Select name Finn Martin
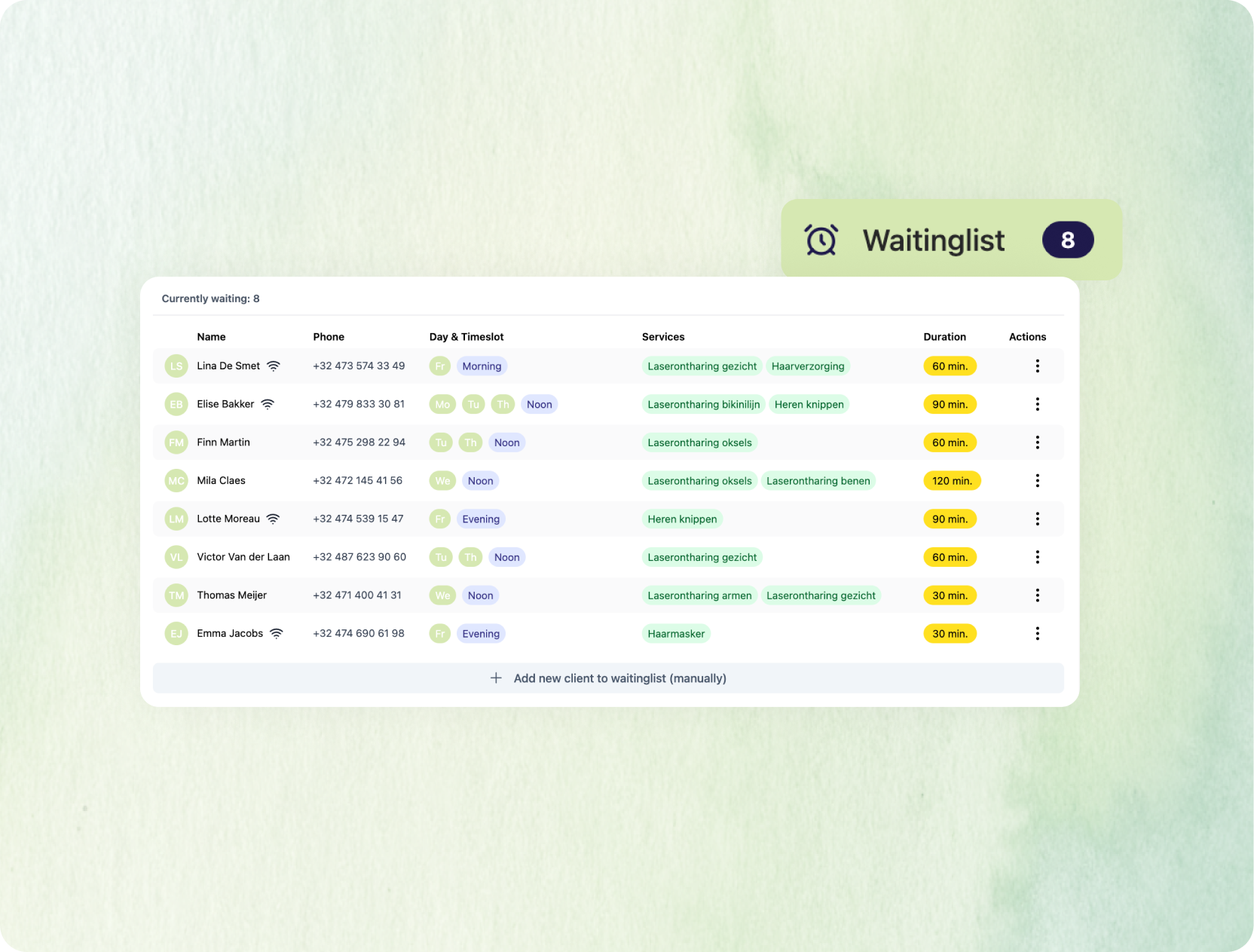This screenshot has width=1254, height=952. tap(223, 442)
